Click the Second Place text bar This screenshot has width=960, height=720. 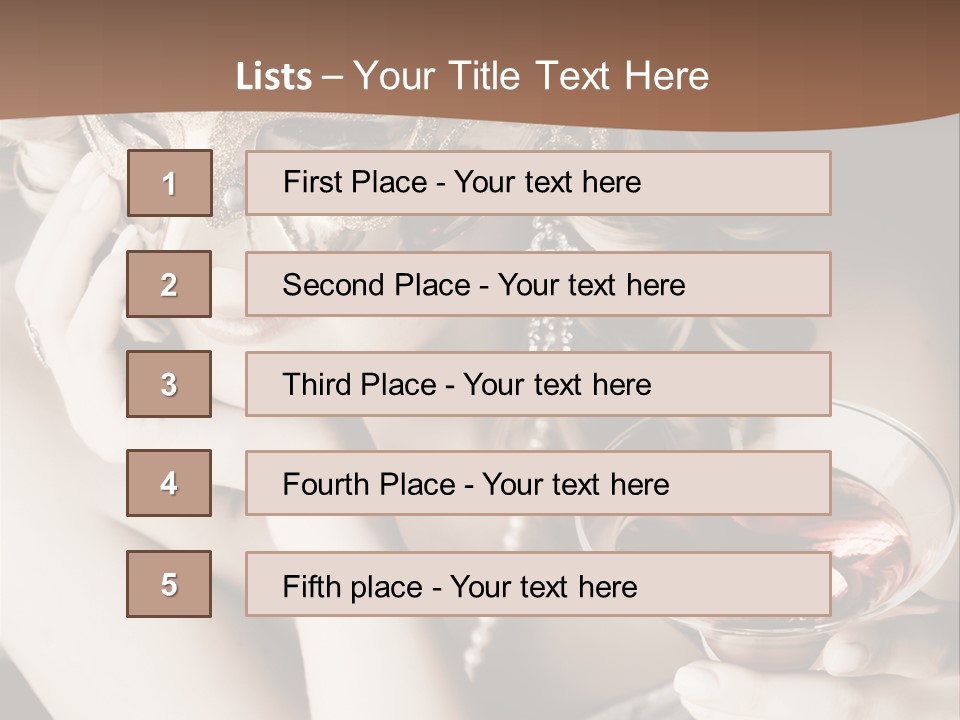(x=538, y=284)
